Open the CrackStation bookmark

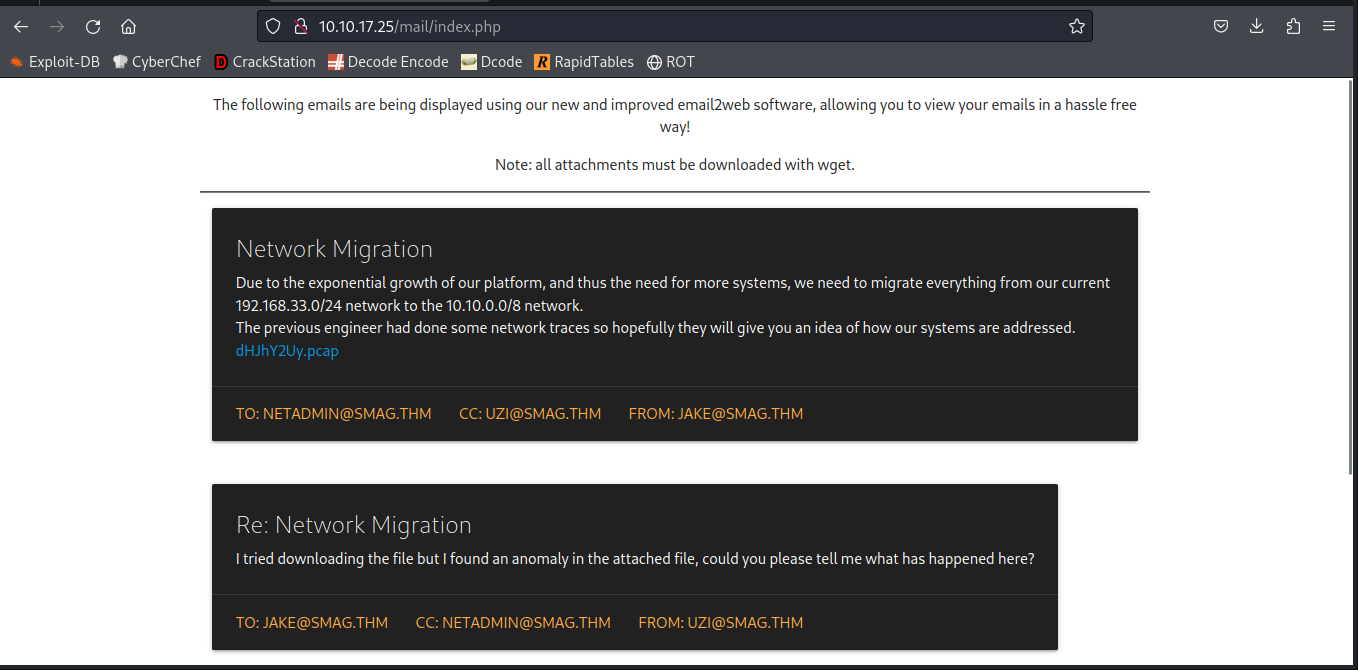[x=265, y=62]
